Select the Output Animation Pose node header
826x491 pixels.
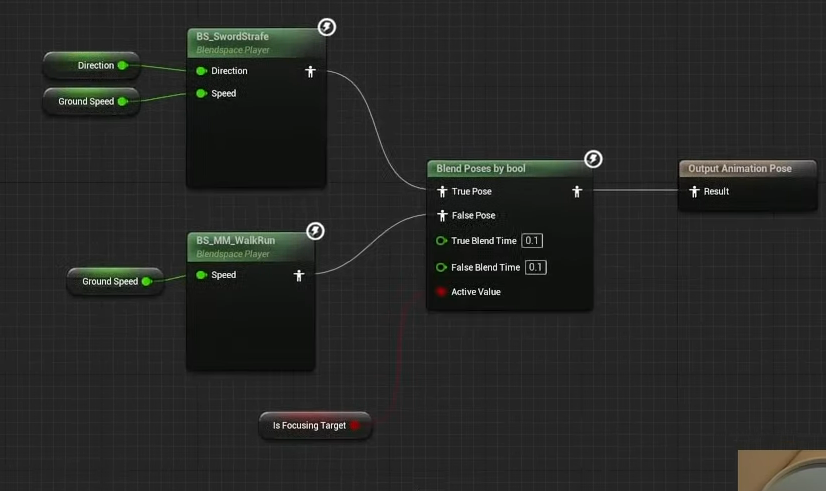[x=740, y=169]
